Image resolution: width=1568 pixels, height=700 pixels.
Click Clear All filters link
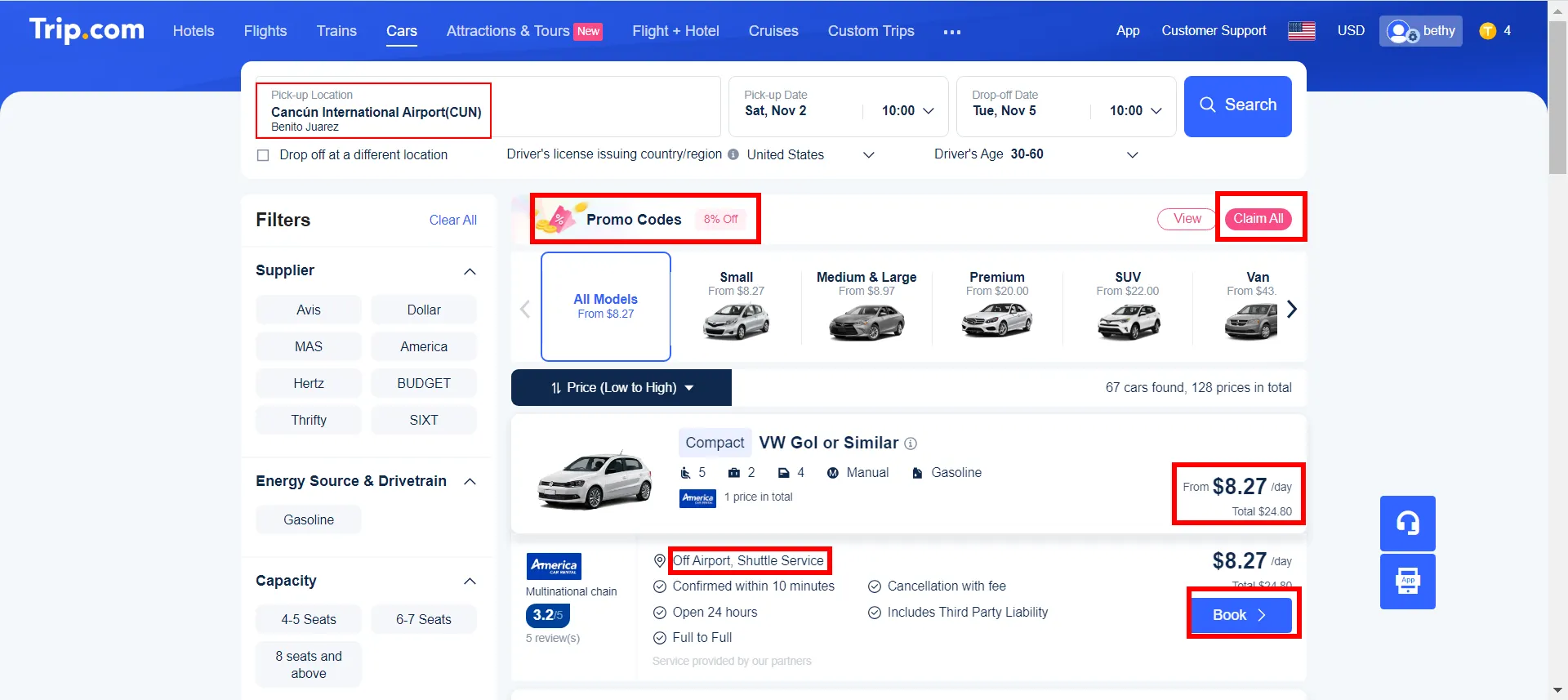(452, 220)
